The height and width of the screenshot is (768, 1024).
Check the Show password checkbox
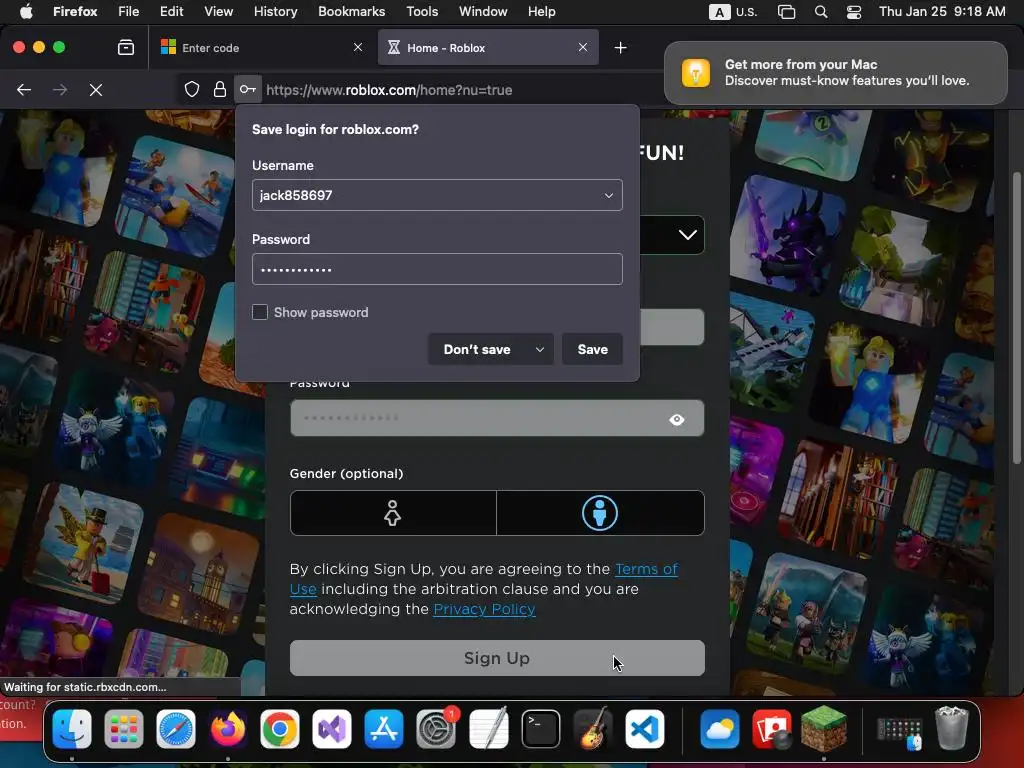click(260, 312)
